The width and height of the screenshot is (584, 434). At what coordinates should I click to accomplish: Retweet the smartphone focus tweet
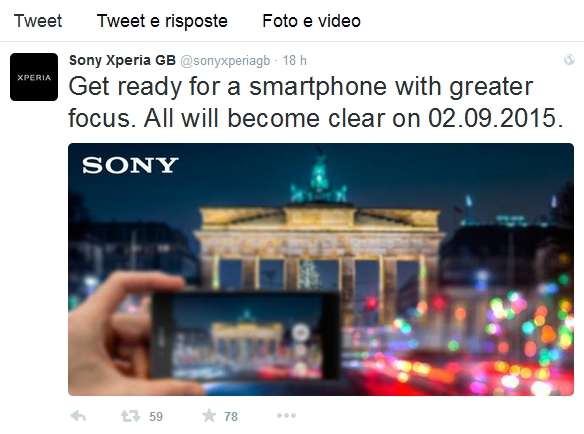pyautogui.click(x=130, y=416)
